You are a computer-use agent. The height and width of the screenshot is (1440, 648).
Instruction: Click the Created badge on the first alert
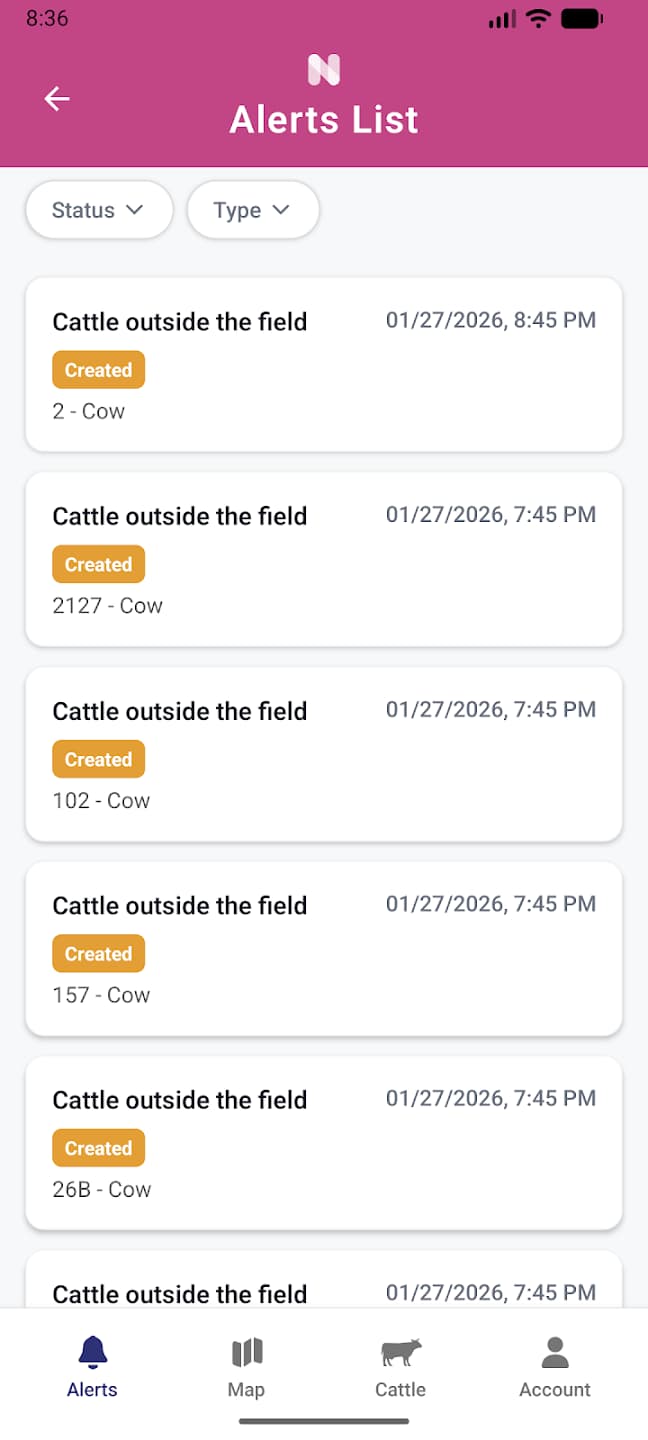pos(98,369)
